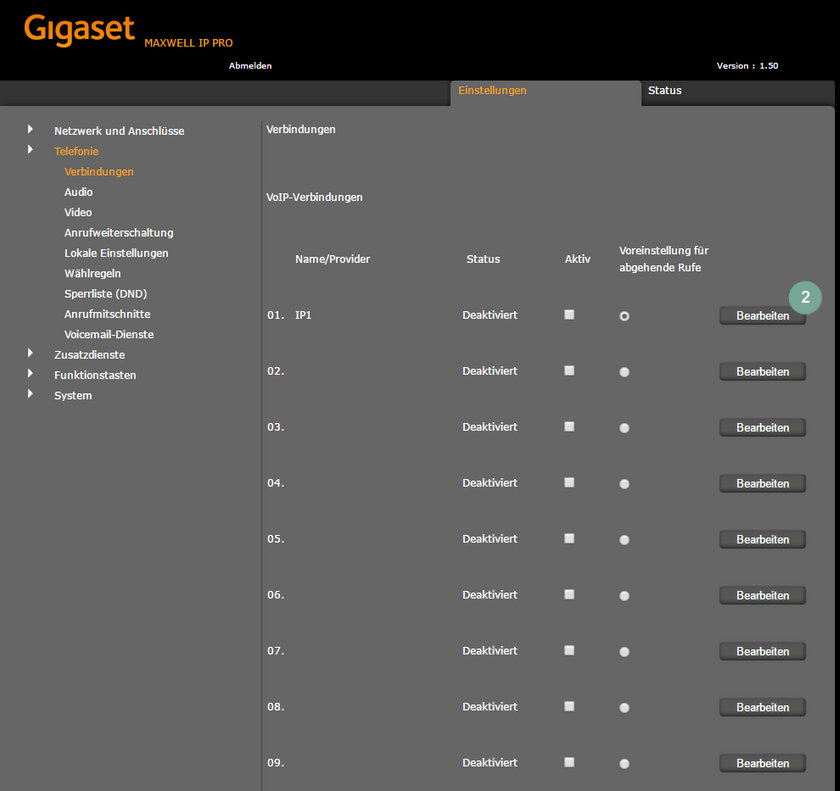The height and width of the screenshot is (791, 840).
Task: Click Bearbeiten for connection 05
Action: (x=762, y=539)
